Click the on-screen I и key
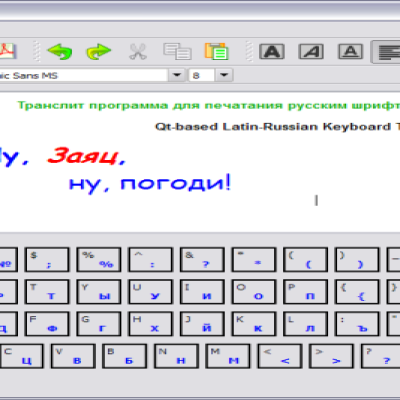Image resolution: width=400 pixels, height=400 pixels. (x=202, y=292)
